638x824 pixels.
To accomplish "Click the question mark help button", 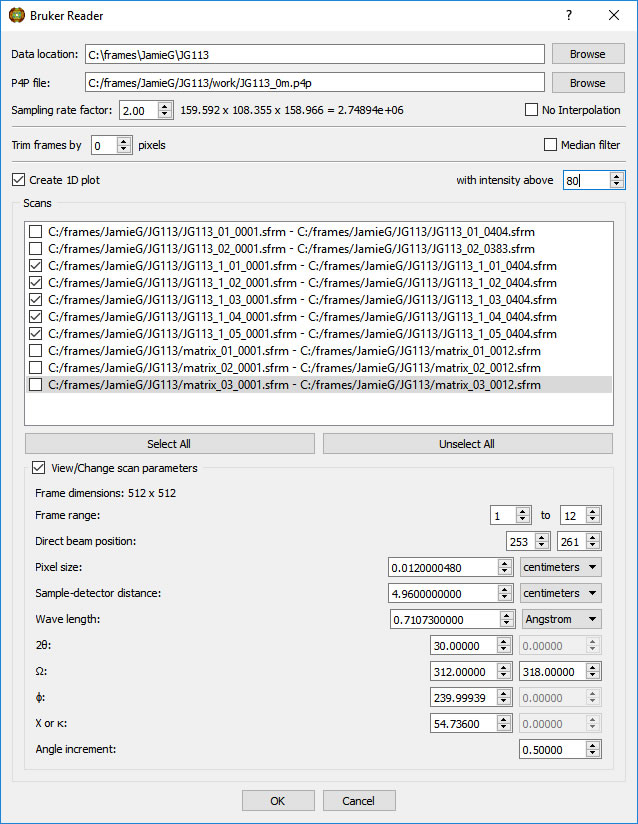I will point(568,16).
